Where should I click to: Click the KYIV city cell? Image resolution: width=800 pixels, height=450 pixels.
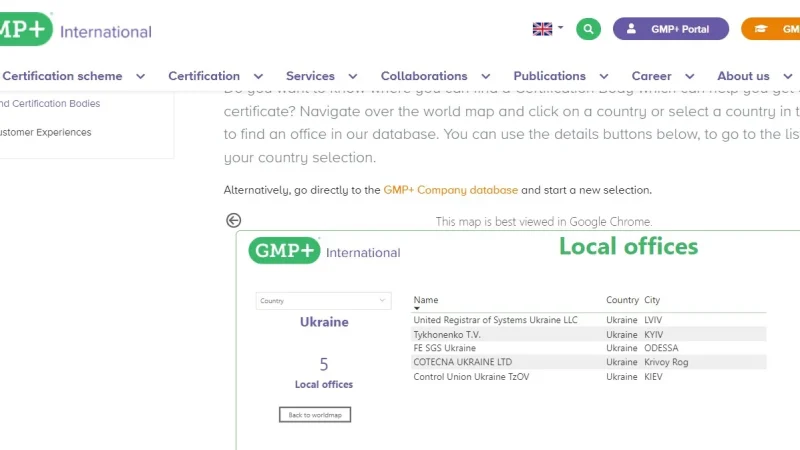pos(654,335)
